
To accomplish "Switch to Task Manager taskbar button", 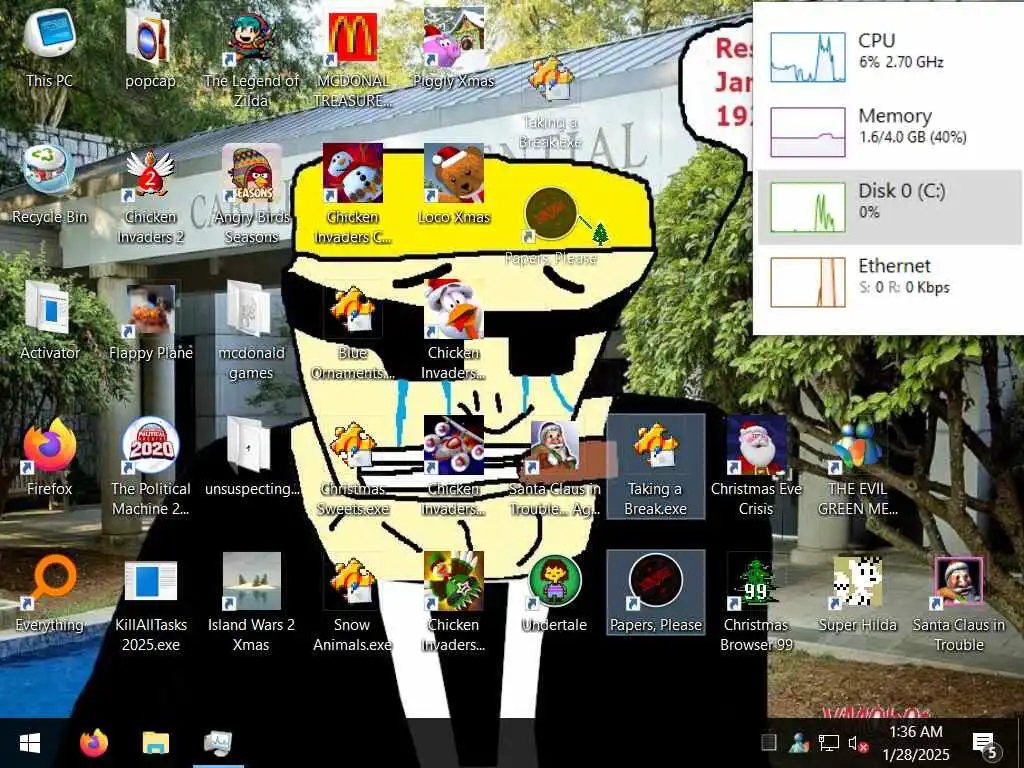I will tap(218, 743).
